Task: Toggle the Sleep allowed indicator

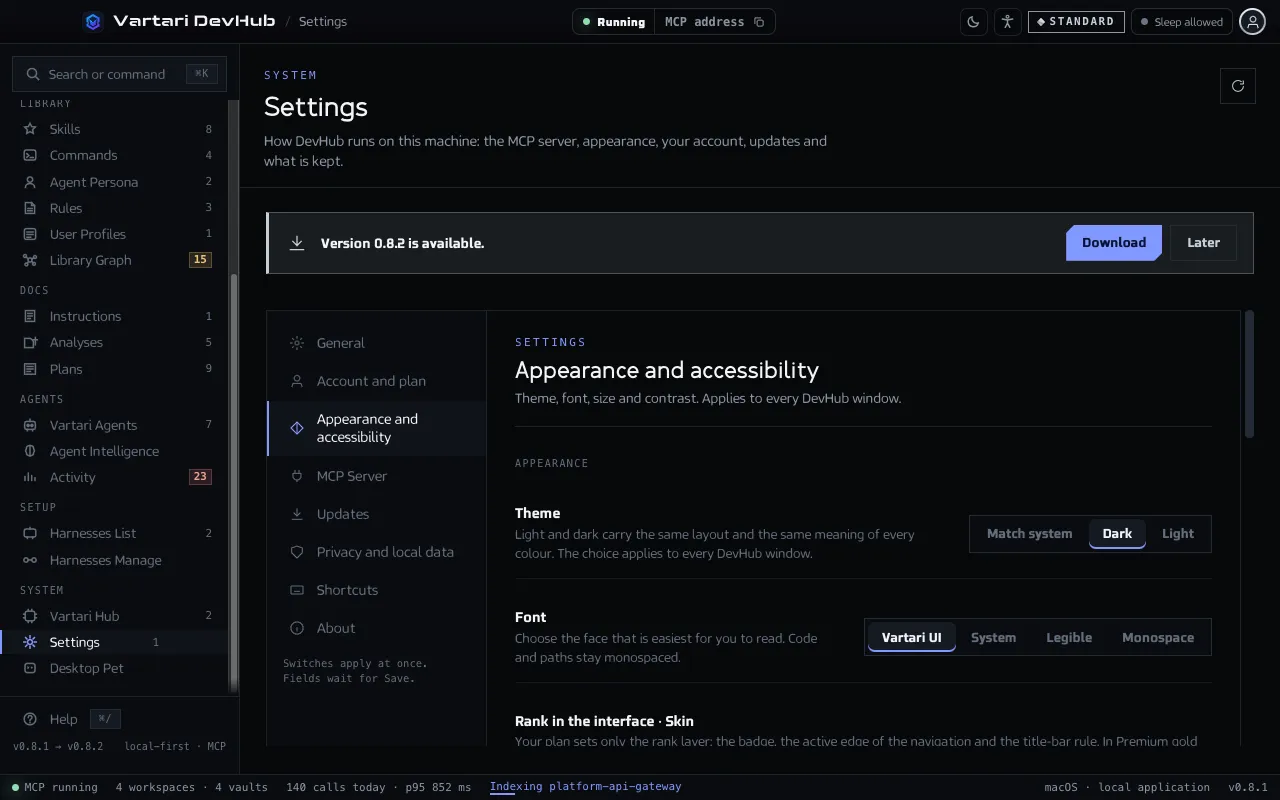Action: [x=1181, y=22]
